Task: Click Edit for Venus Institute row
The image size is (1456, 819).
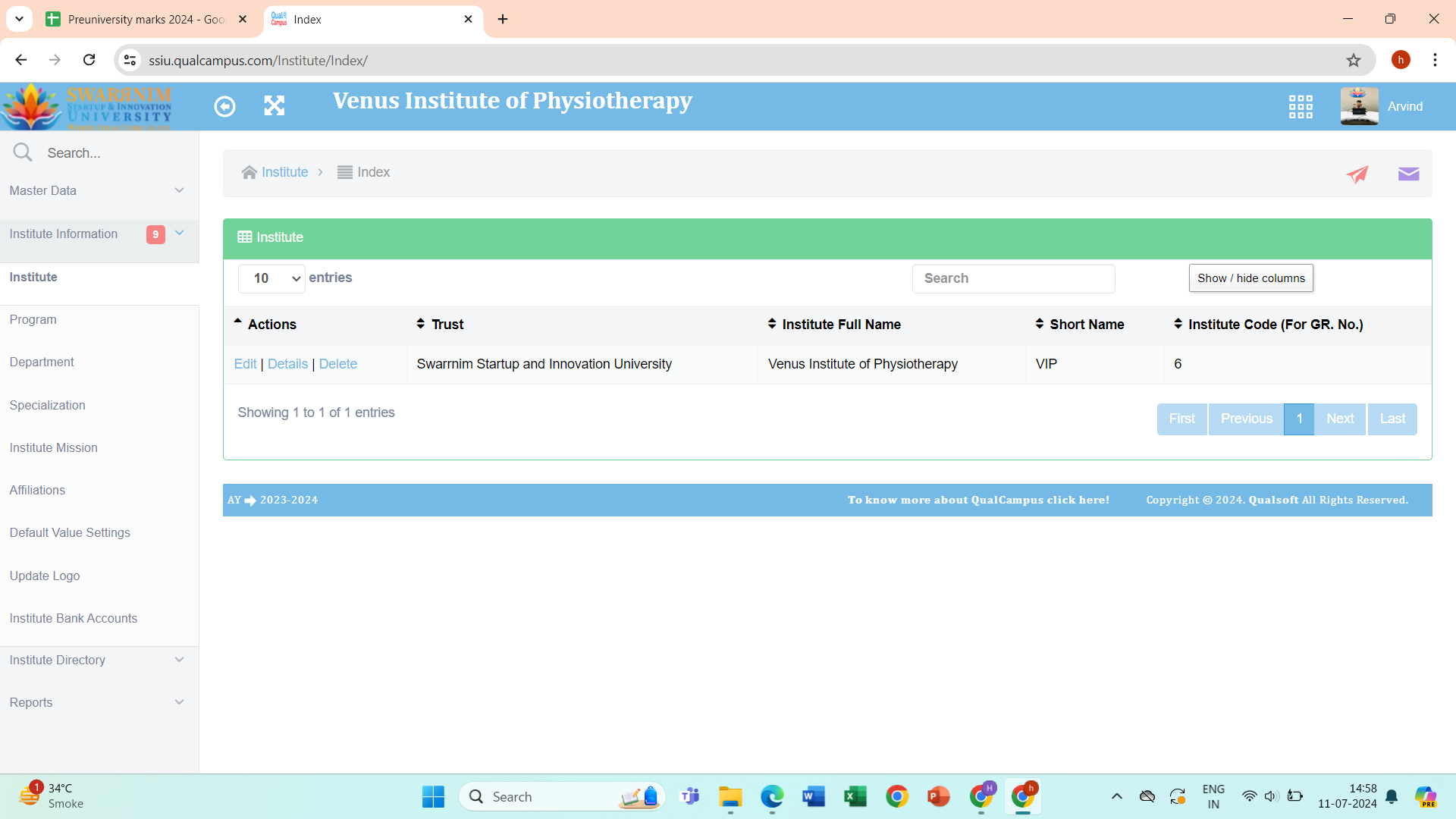Action: point(245,364)
